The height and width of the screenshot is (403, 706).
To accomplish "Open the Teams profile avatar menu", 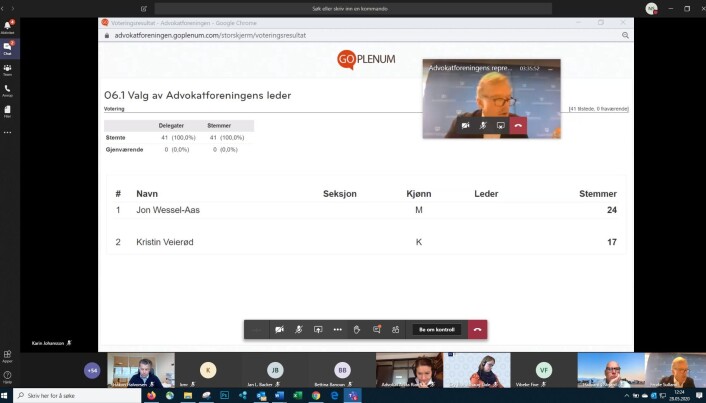I will pyautogui.click(x=651, y=9).
